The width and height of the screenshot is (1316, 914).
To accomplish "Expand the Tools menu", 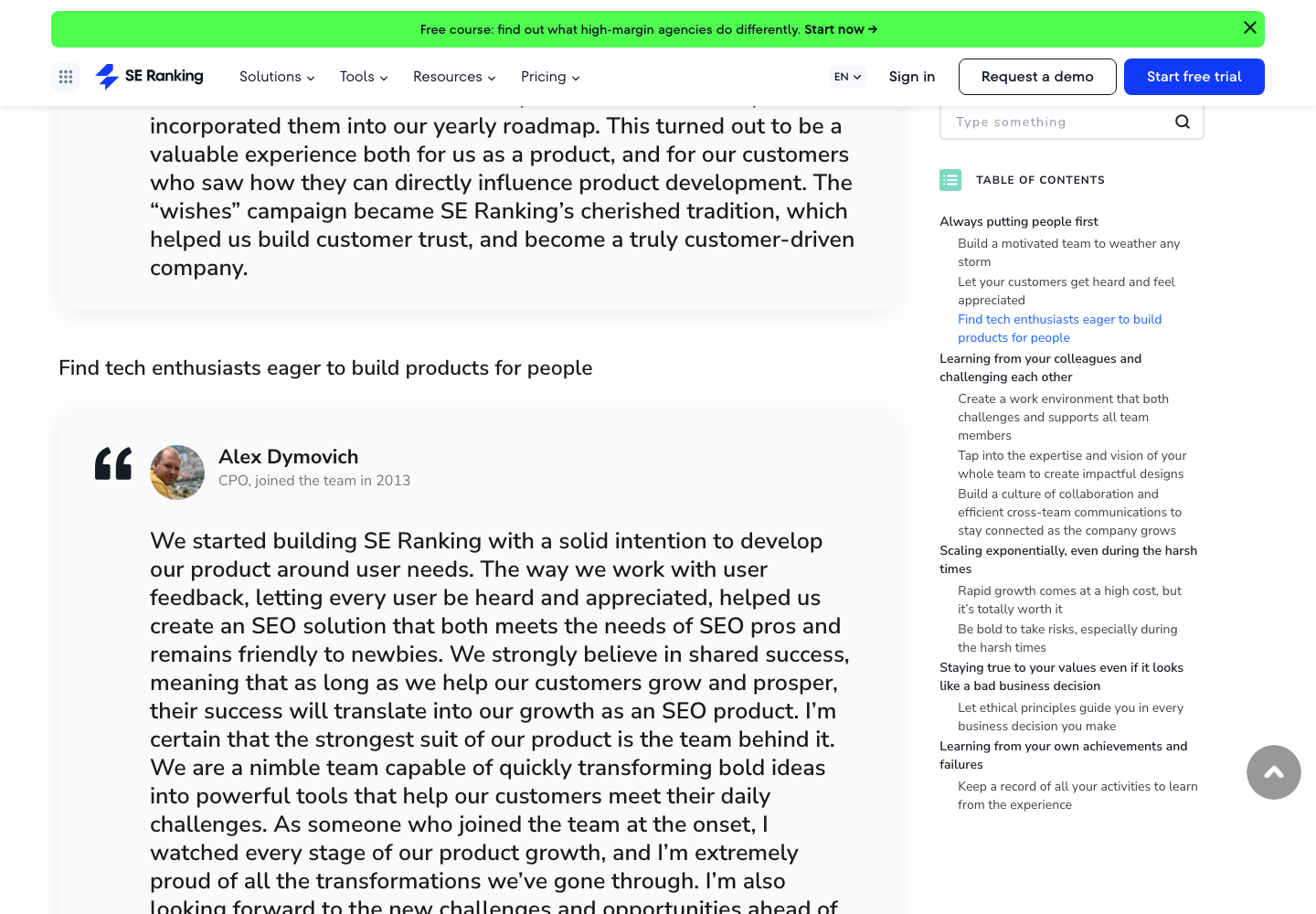I will pyautogui.click(x=364, y=77).
